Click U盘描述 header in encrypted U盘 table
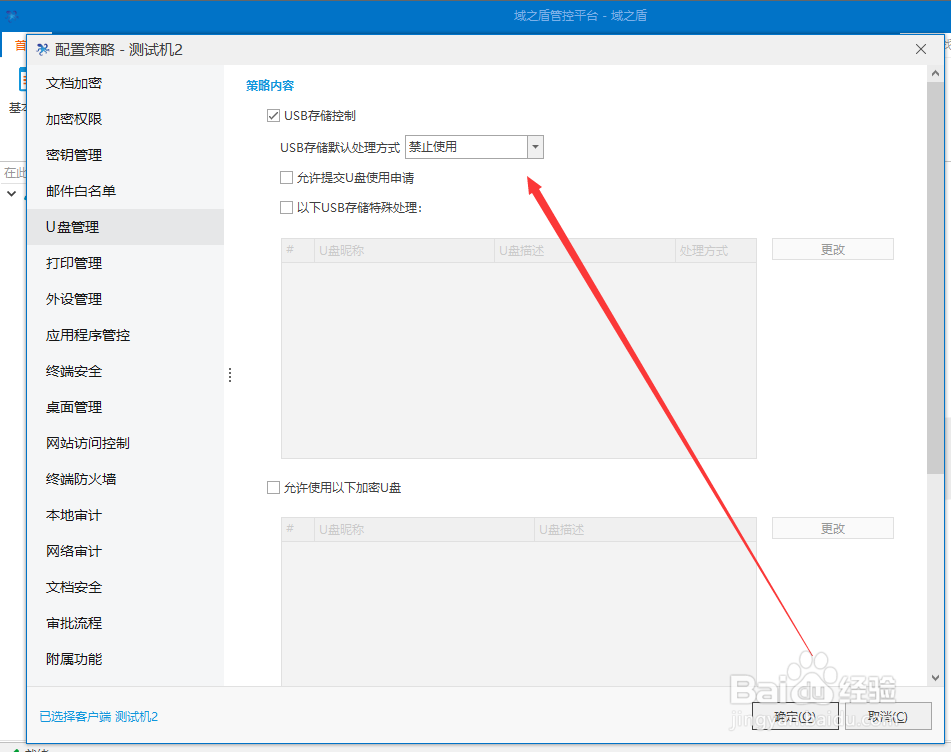 click(645, 529)
